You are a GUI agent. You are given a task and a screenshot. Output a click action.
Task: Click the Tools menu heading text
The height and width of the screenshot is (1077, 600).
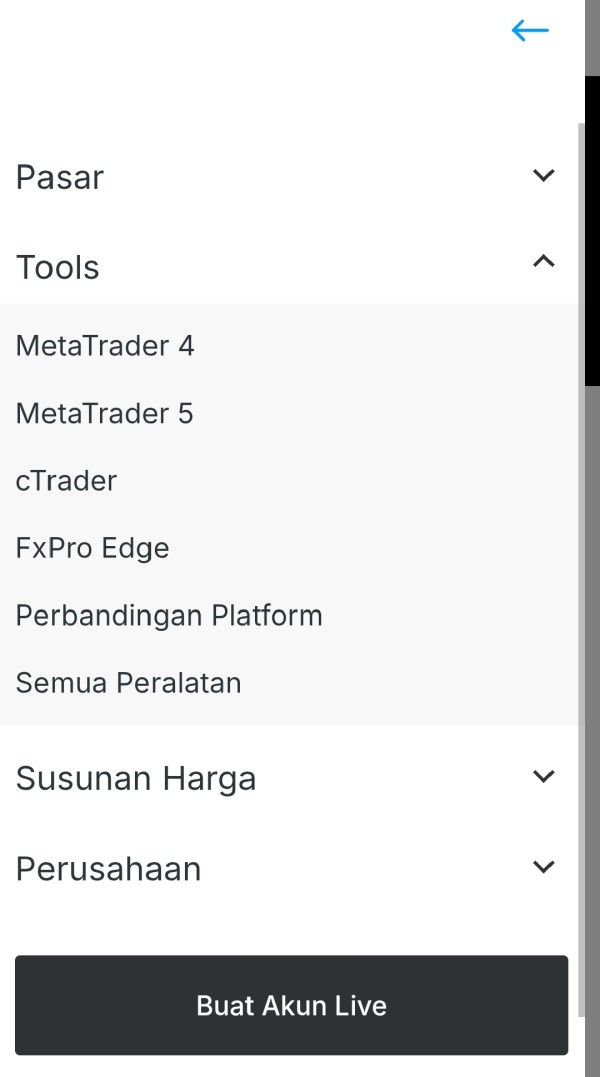[58, 268]
